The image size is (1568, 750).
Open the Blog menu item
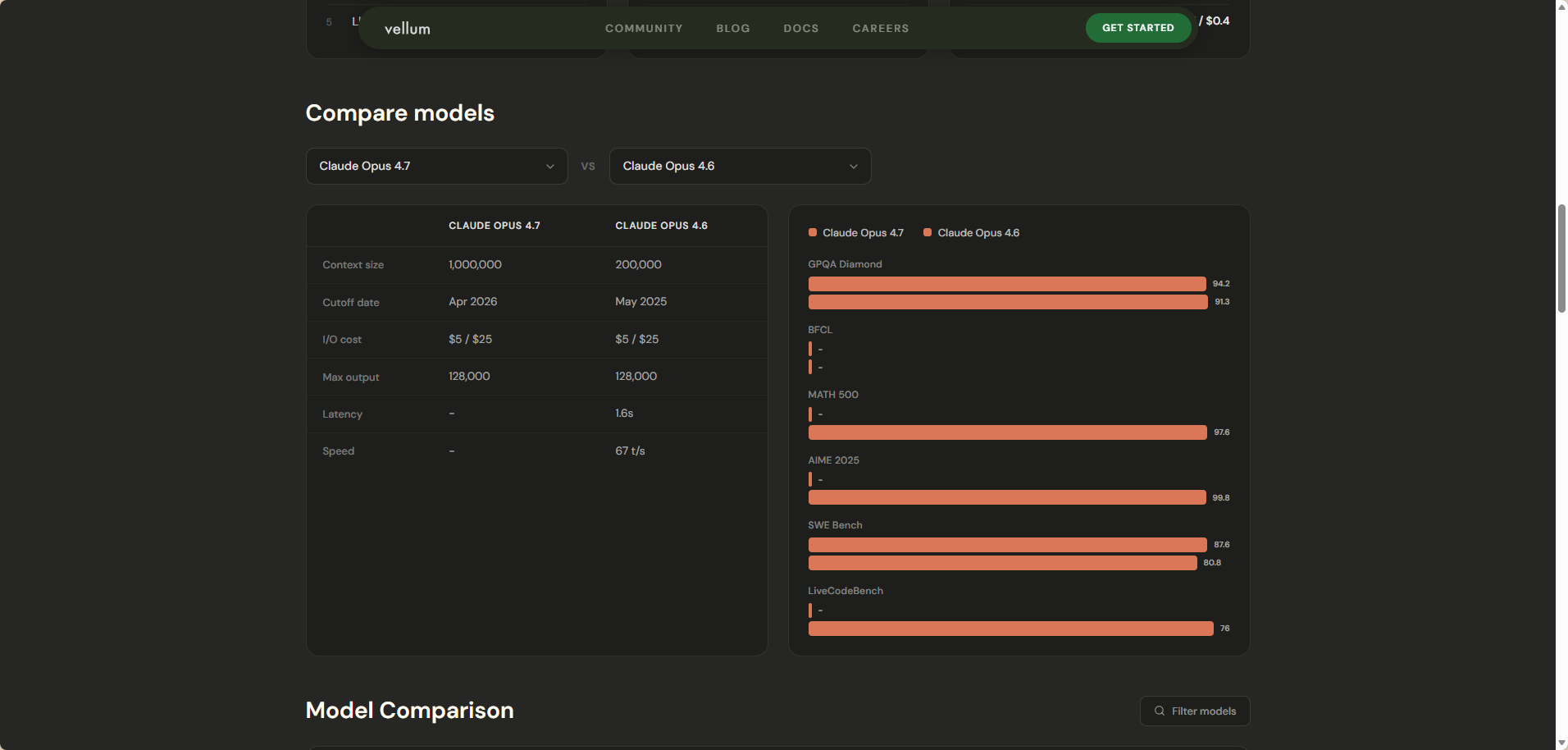pyautogui.click(x=733, y=28)
